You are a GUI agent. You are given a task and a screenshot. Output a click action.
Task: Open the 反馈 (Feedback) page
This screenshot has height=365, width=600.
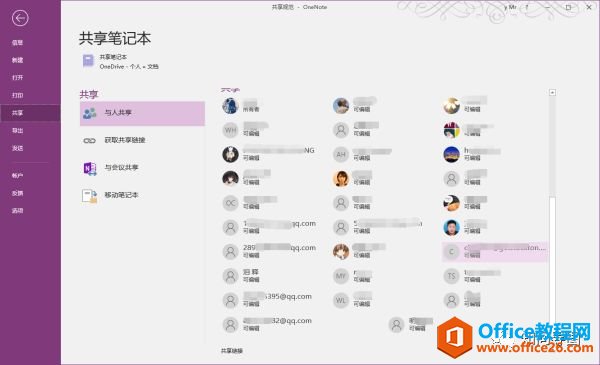pos(17,193)
